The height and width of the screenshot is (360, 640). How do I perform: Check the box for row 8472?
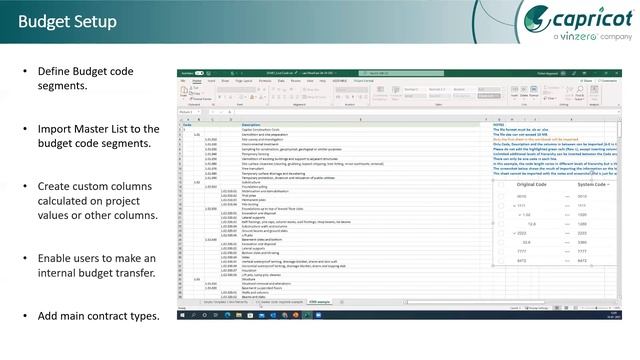[501, 261]
